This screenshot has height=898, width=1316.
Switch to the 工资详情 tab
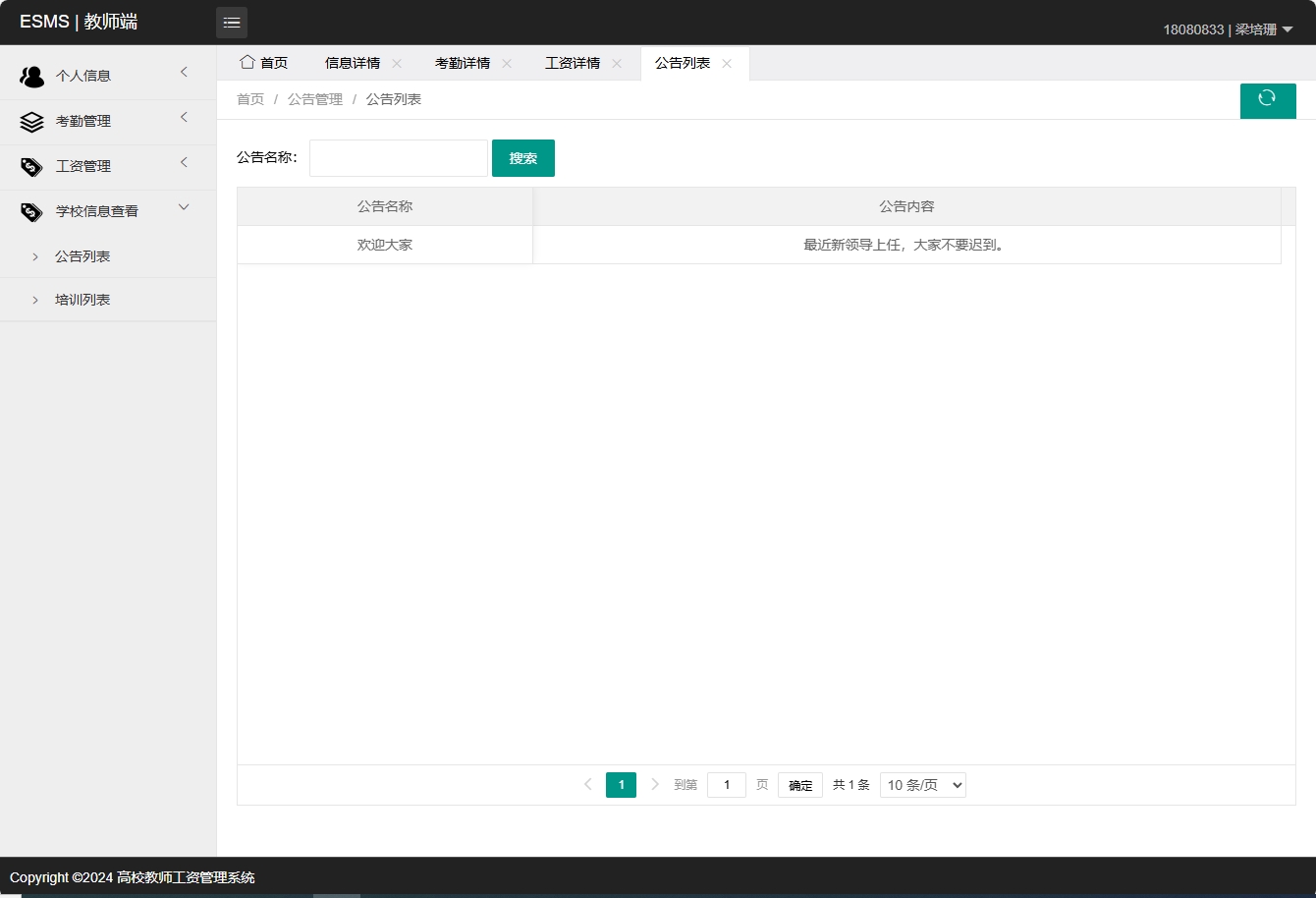pyautogui.click(x=575, y=62)
